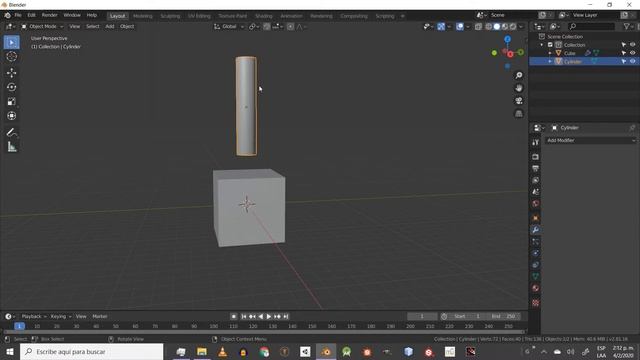Screen dimensions: 640x360
Task: Expand the Cube tree item
Action: [550, 53]
